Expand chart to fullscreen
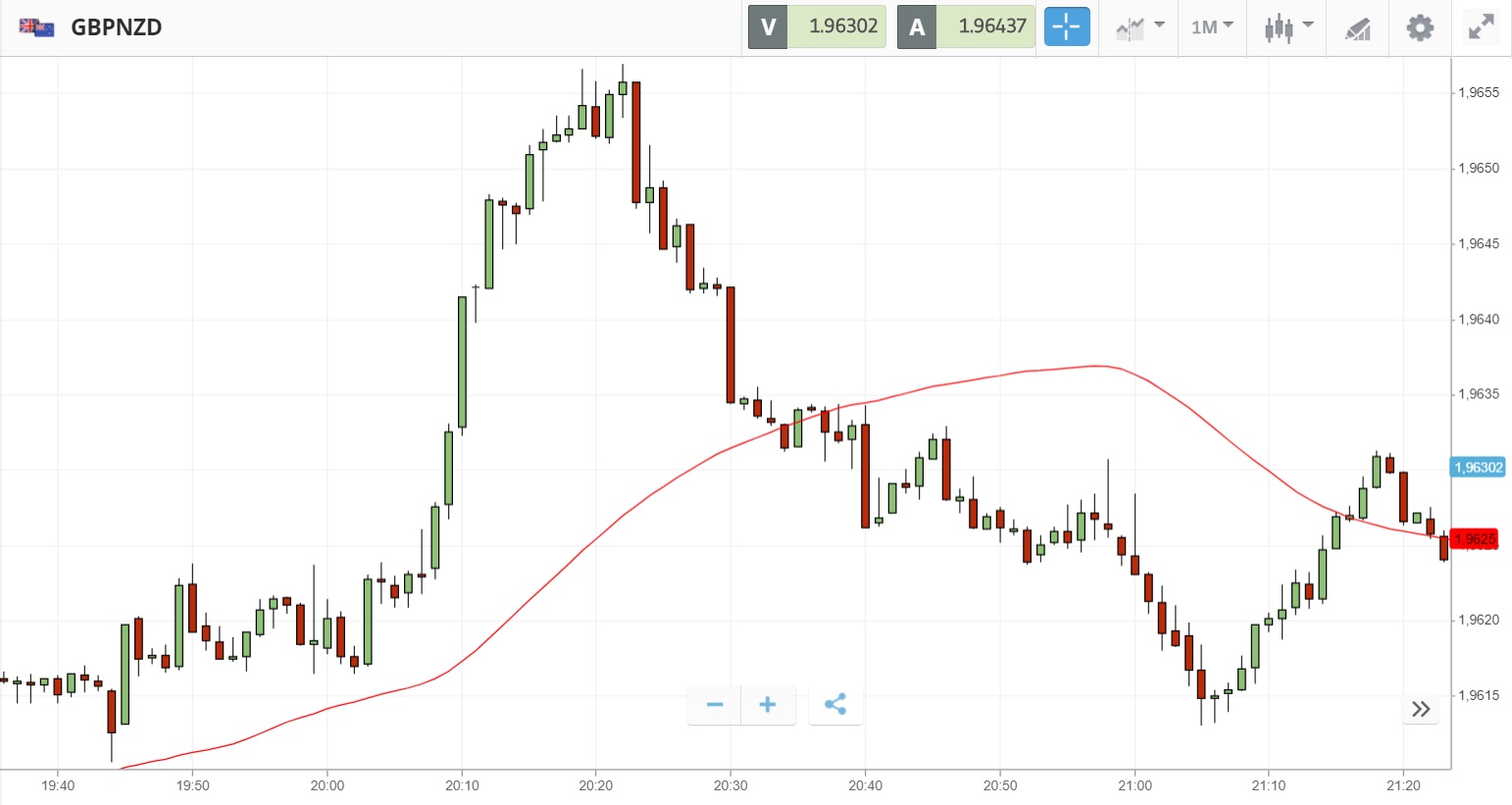Viewport: 1512px width, 805px height. (1481, 27)
